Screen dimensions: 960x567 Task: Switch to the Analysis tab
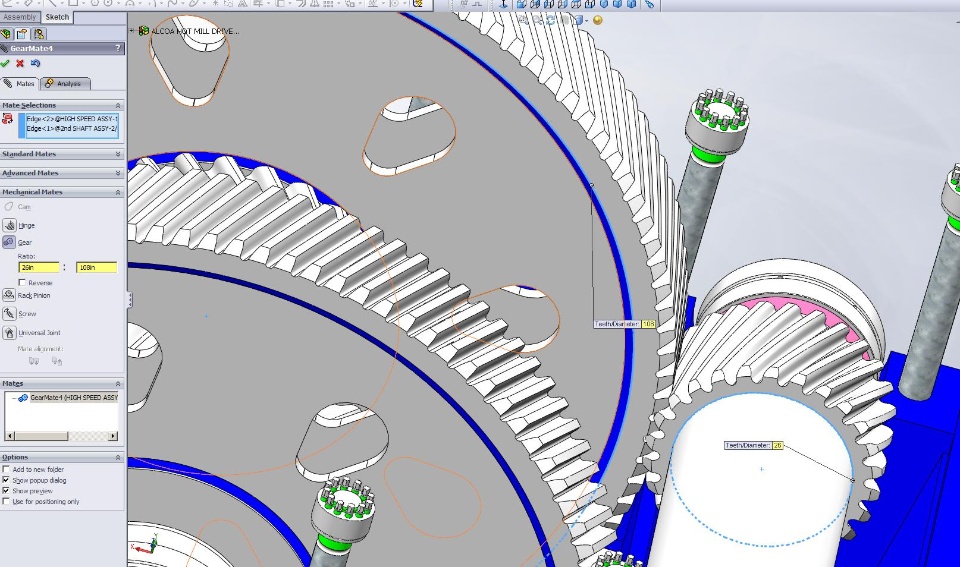[65, 83]
